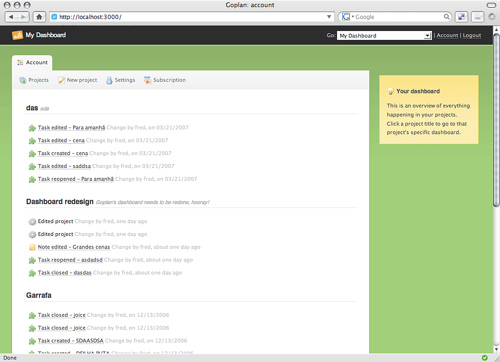Open Task reopened - asdadsd link

pos(70,260)
